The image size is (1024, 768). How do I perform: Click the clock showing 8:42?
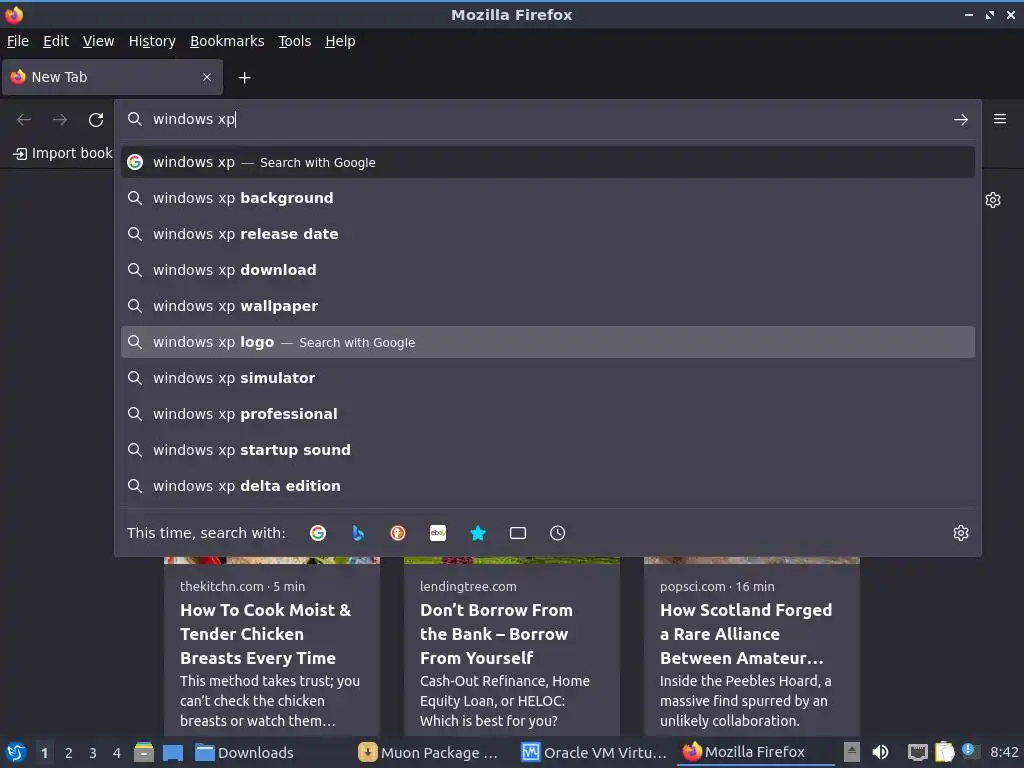click(x=1004, y=752)
